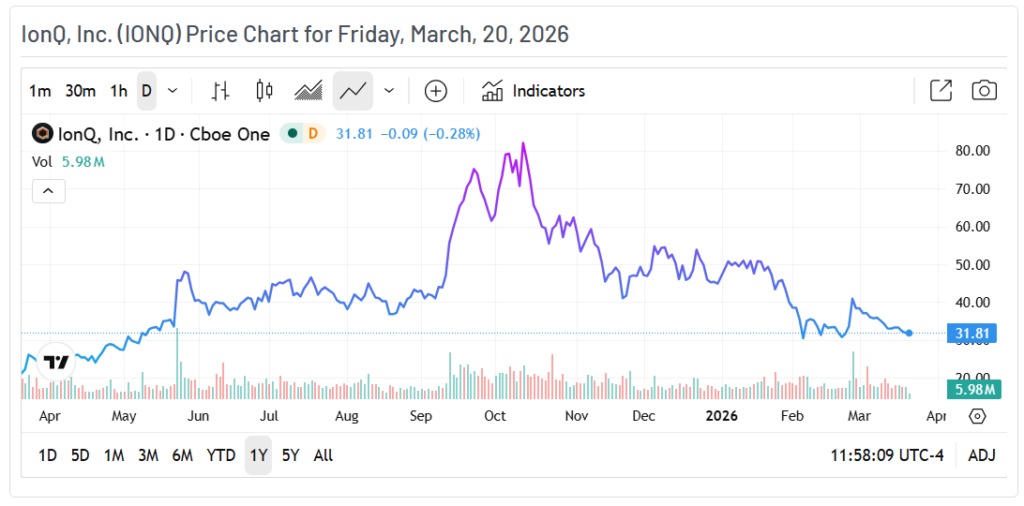This screenshot has height=506, width=1024.
Task: Open chart in fullscreen popup
Action: coord(941,91)
